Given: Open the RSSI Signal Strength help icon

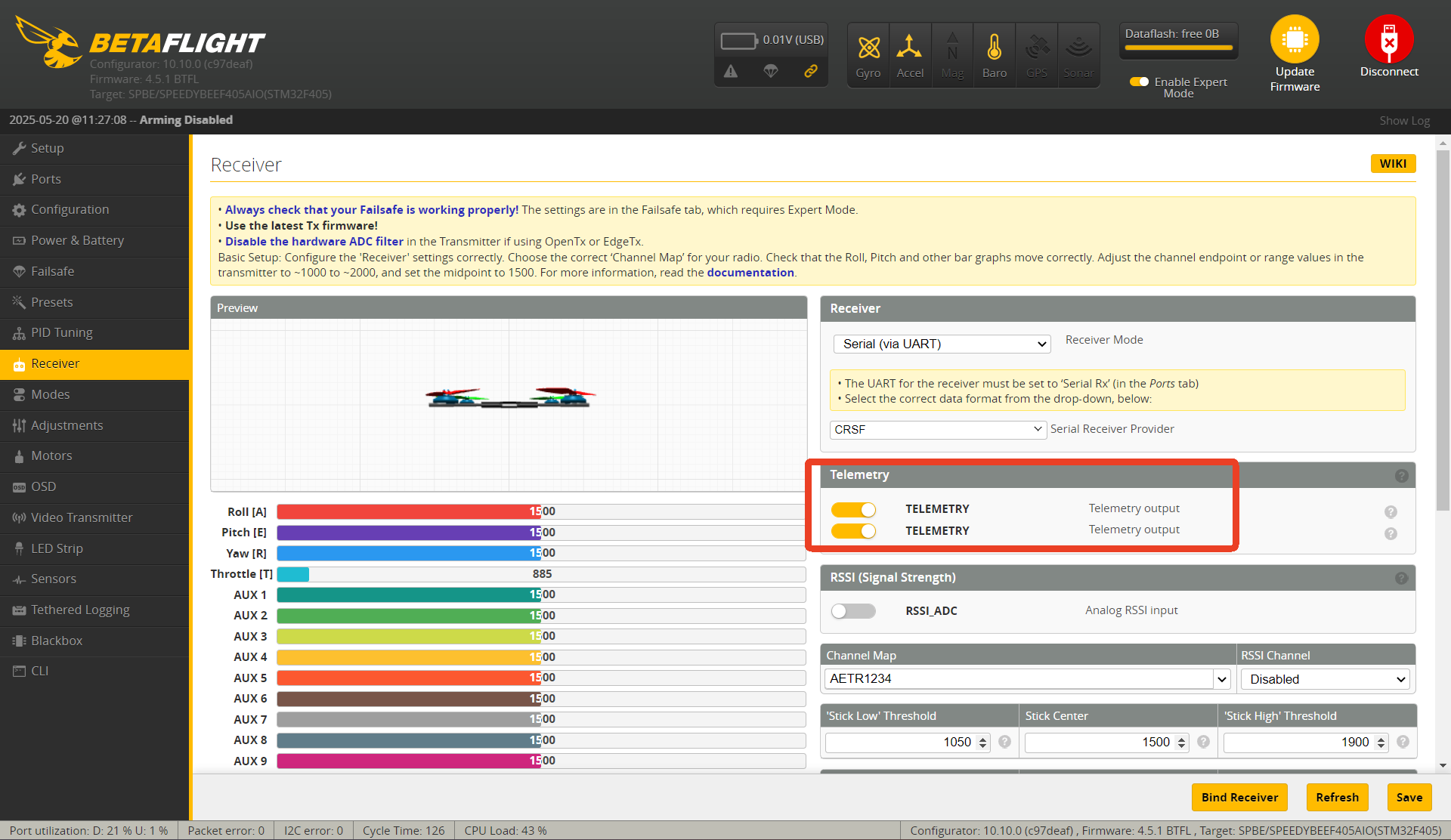Looking at the screenshot, I should point(1402,579).
